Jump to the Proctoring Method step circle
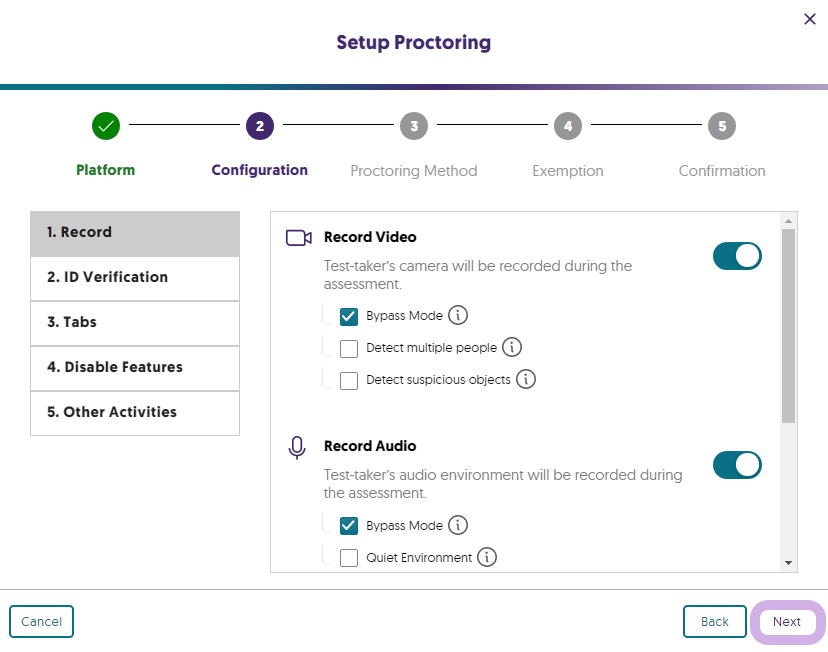 point(413,126)
